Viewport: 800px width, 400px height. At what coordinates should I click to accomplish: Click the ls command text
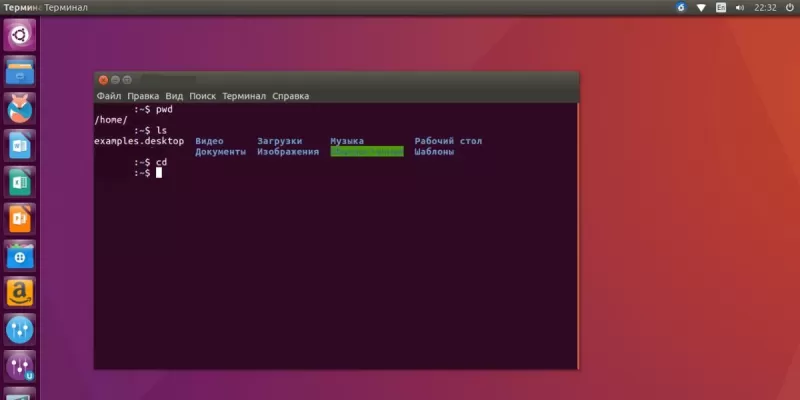[161, 131]
